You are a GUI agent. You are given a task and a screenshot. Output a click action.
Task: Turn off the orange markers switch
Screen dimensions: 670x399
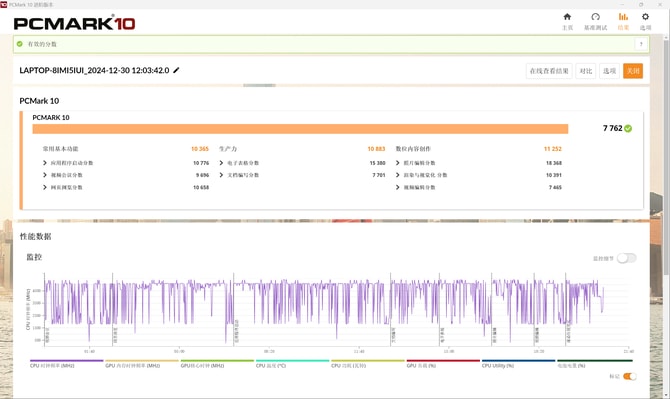(x=629, y=376)
